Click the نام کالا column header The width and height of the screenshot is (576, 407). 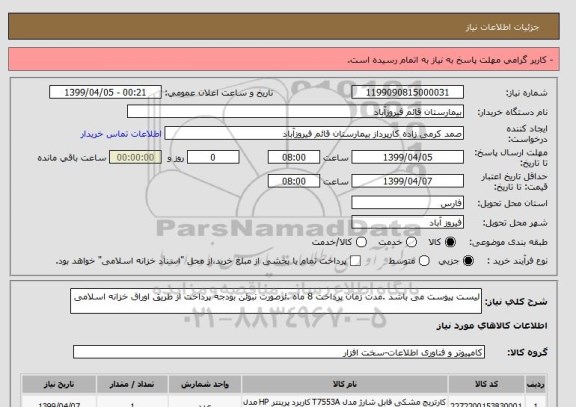pos(345,384)
